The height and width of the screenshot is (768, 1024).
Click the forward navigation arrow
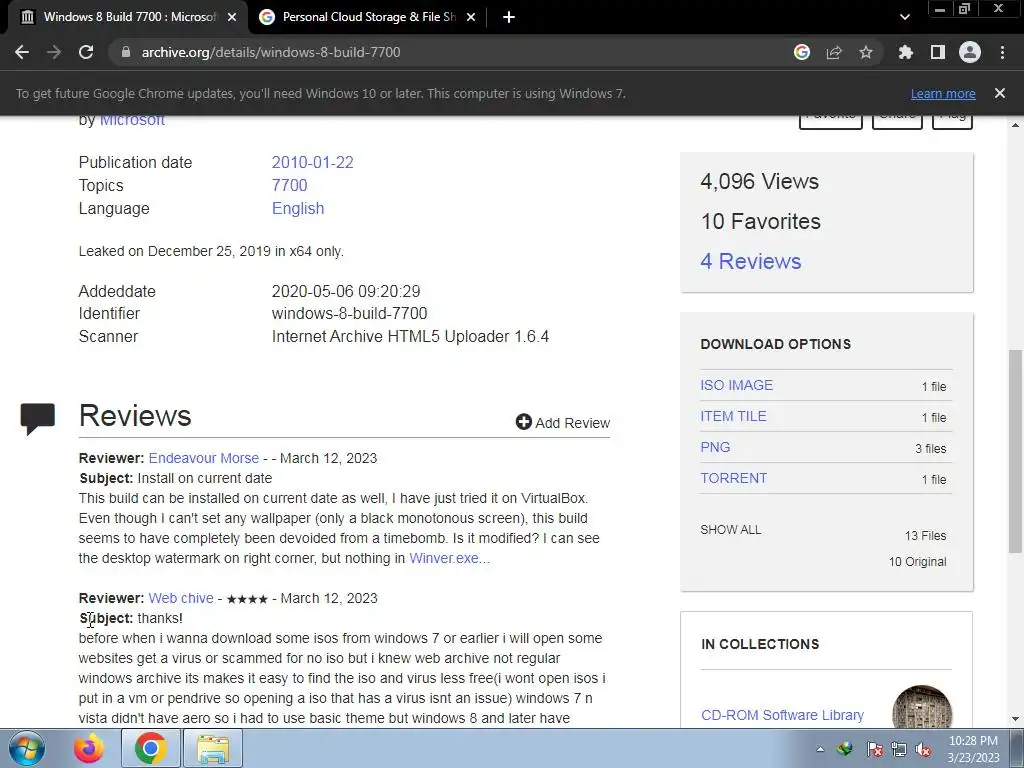pyautogui.click(x=54, y=52)
